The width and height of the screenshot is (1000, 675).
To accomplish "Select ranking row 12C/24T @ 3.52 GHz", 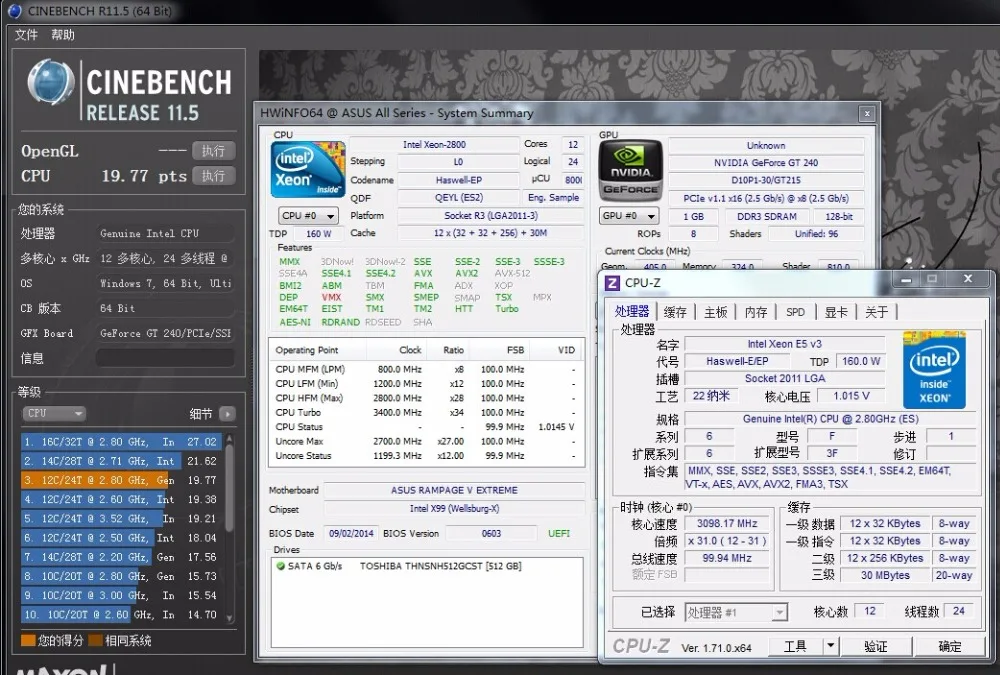I will point(121,518).
